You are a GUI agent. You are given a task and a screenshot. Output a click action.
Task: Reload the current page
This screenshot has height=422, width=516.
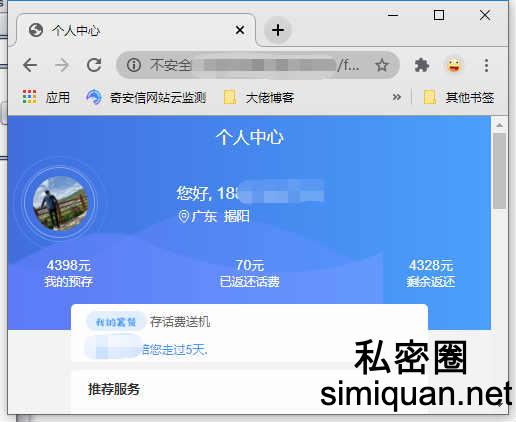point(94,65)
